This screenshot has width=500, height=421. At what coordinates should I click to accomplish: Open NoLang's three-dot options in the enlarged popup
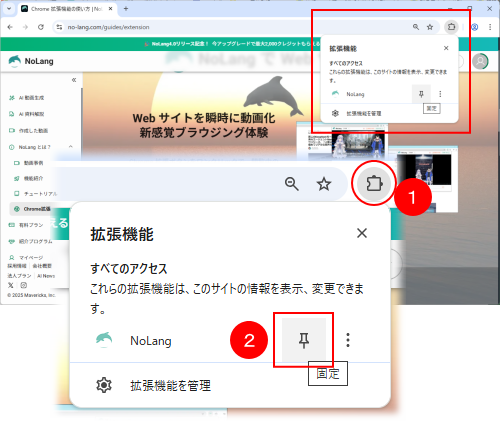coord(348,340)
